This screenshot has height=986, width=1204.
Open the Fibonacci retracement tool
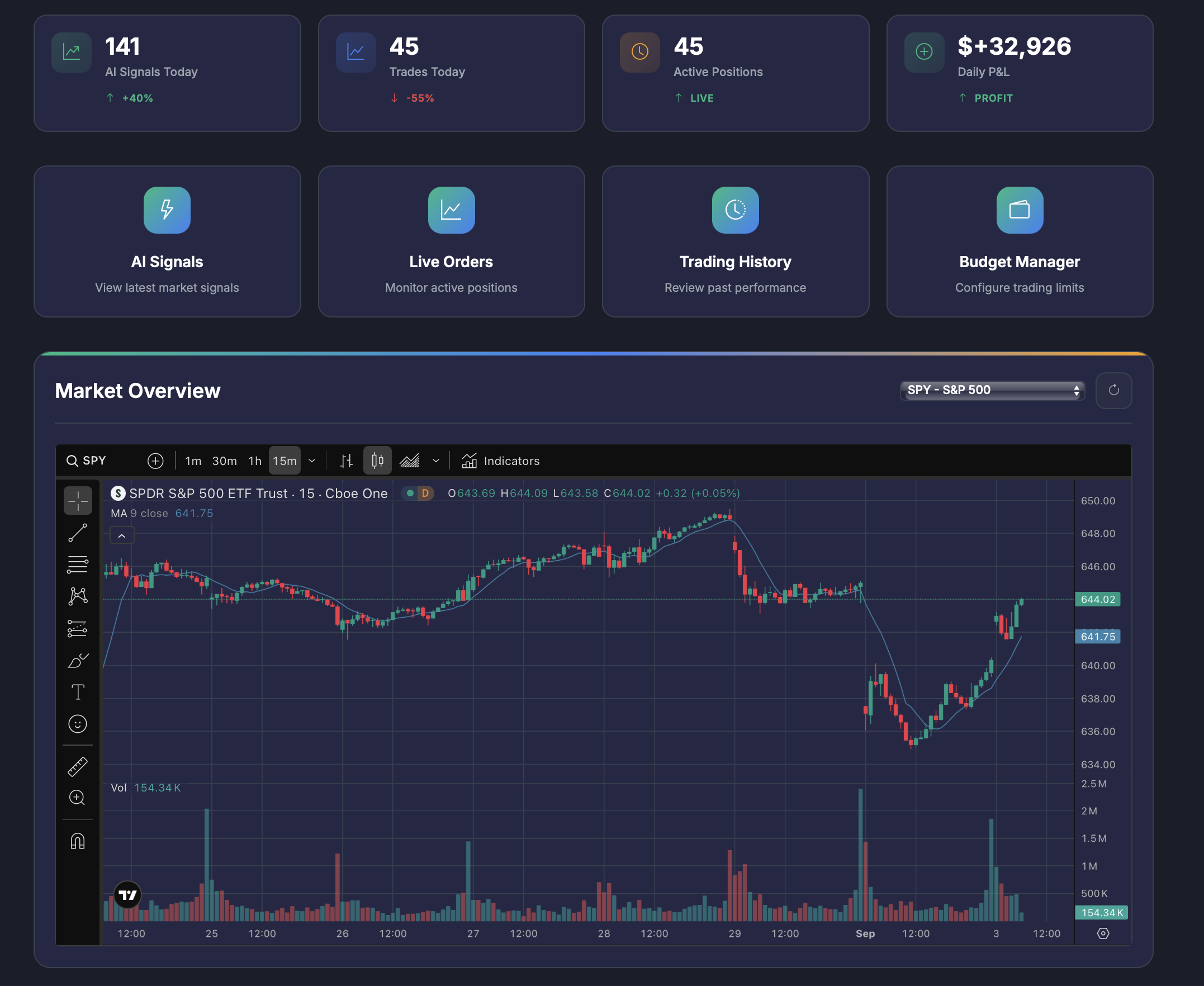point(78,565)
